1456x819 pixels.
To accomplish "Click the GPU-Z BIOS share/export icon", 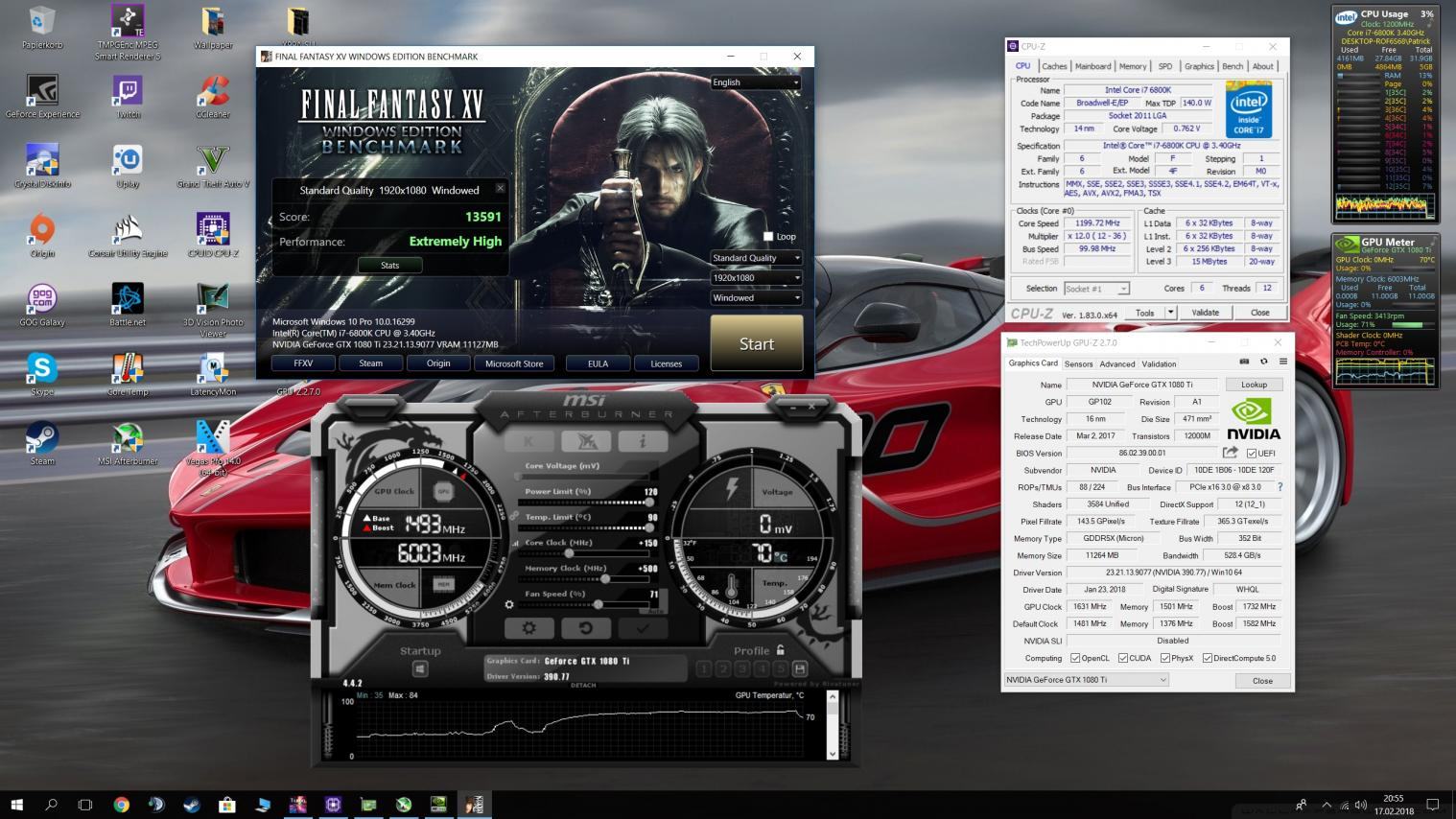I will 1230,453.
